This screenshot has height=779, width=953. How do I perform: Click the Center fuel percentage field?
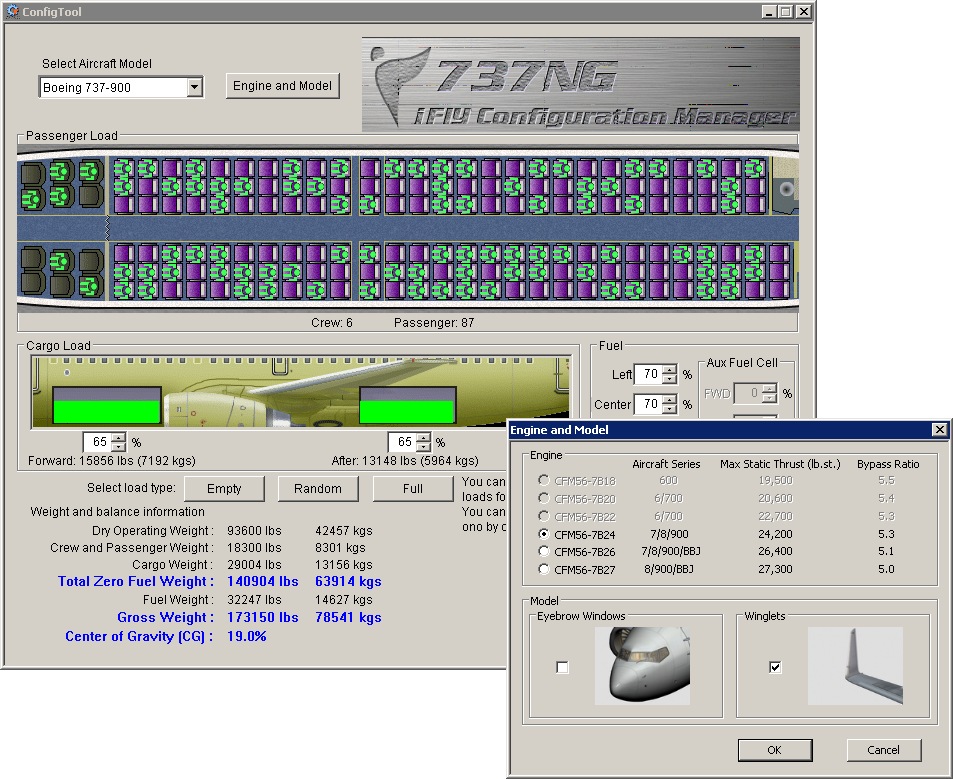(x=649, y=404)
